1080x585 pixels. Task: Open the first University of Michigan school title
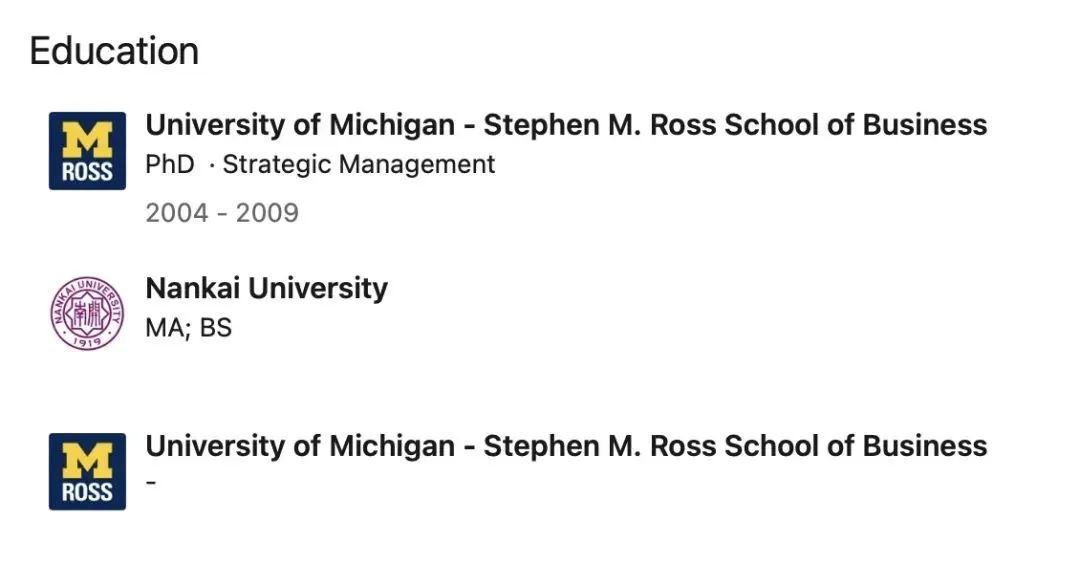click(566, 125)
